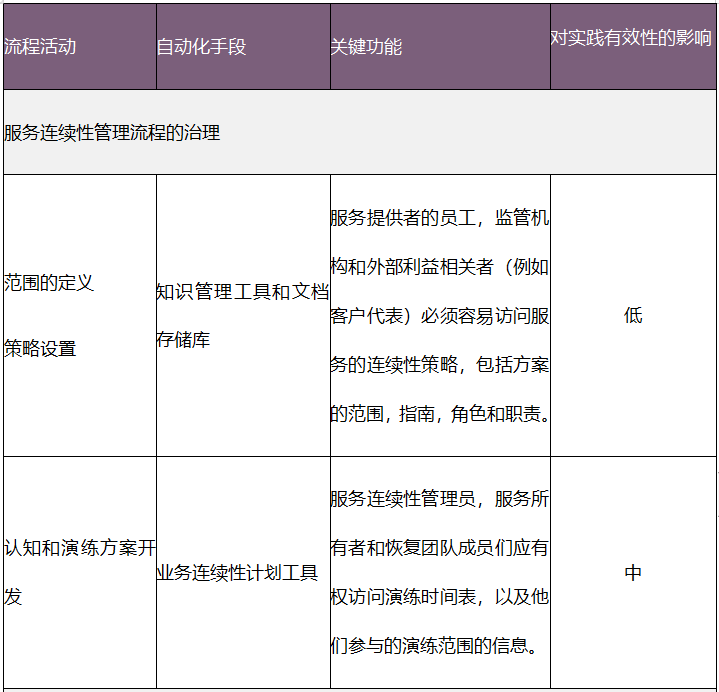Select the 对实践有效性的影响 header cell
Viewport: 719px width, 692px height.
[x=632, y=38]
